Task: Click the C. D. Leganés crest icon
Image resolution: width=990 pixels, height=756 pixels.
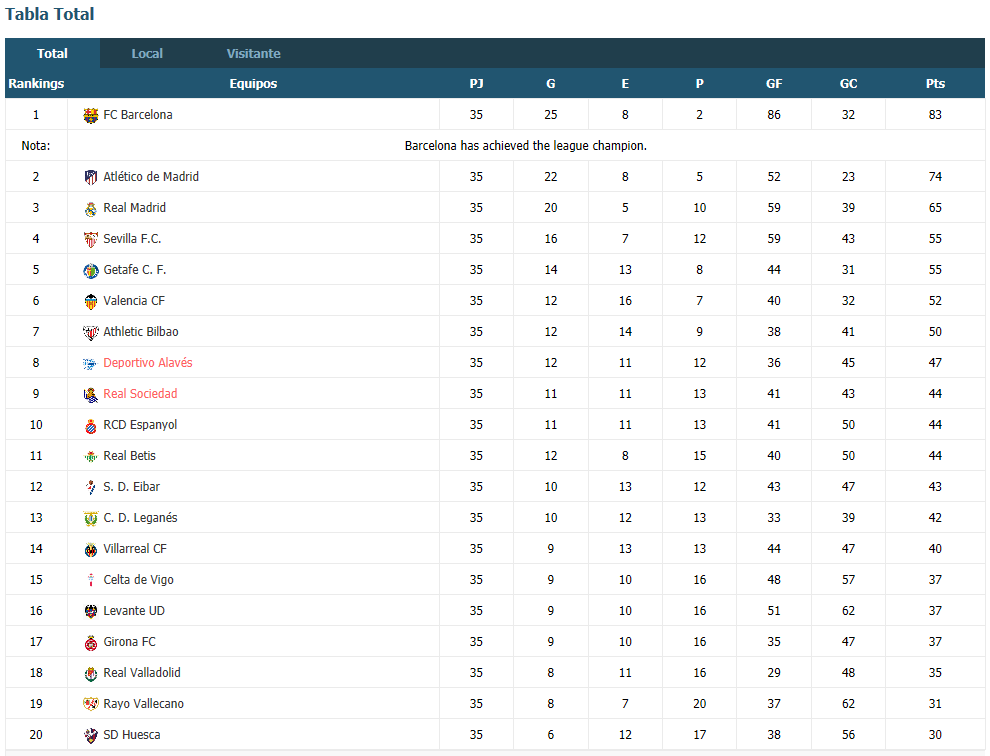Action: click(91, 518)
